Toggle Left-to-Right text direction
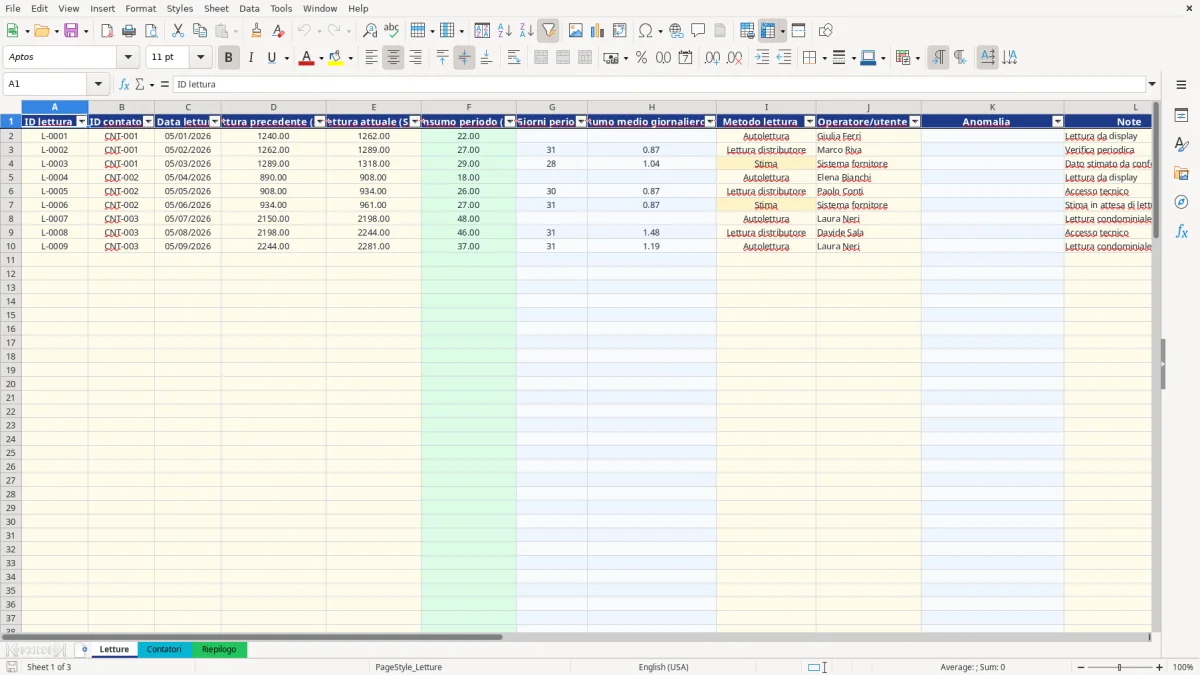Screen dimensions: 1200x675 938,58
